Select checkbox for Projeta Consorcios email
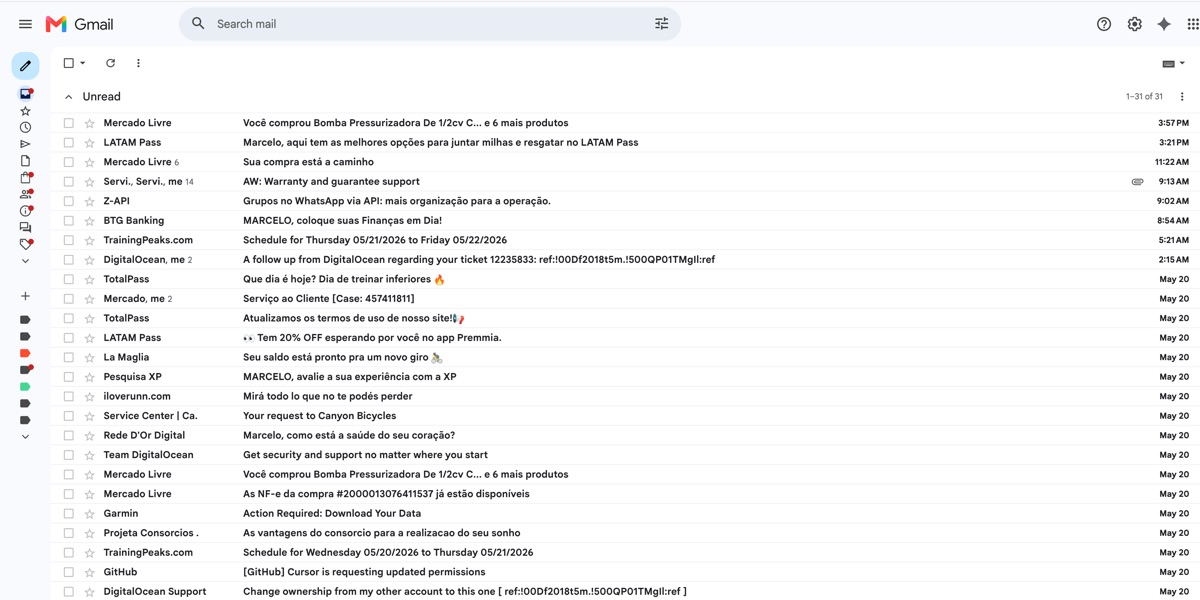 click(x=68, y=533)
